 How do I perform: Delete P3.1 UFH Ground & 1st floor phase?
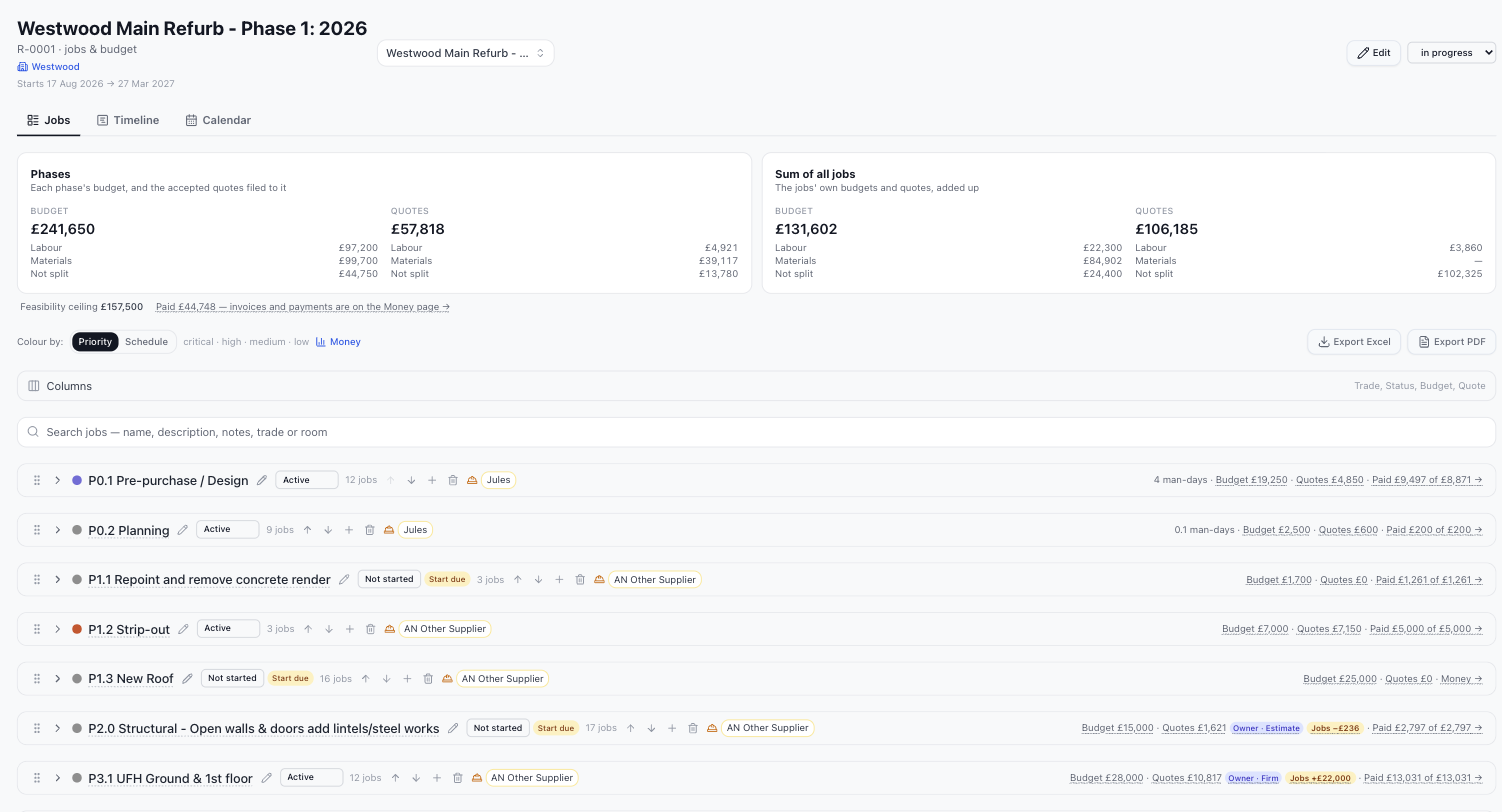click(x=458, y=777)
